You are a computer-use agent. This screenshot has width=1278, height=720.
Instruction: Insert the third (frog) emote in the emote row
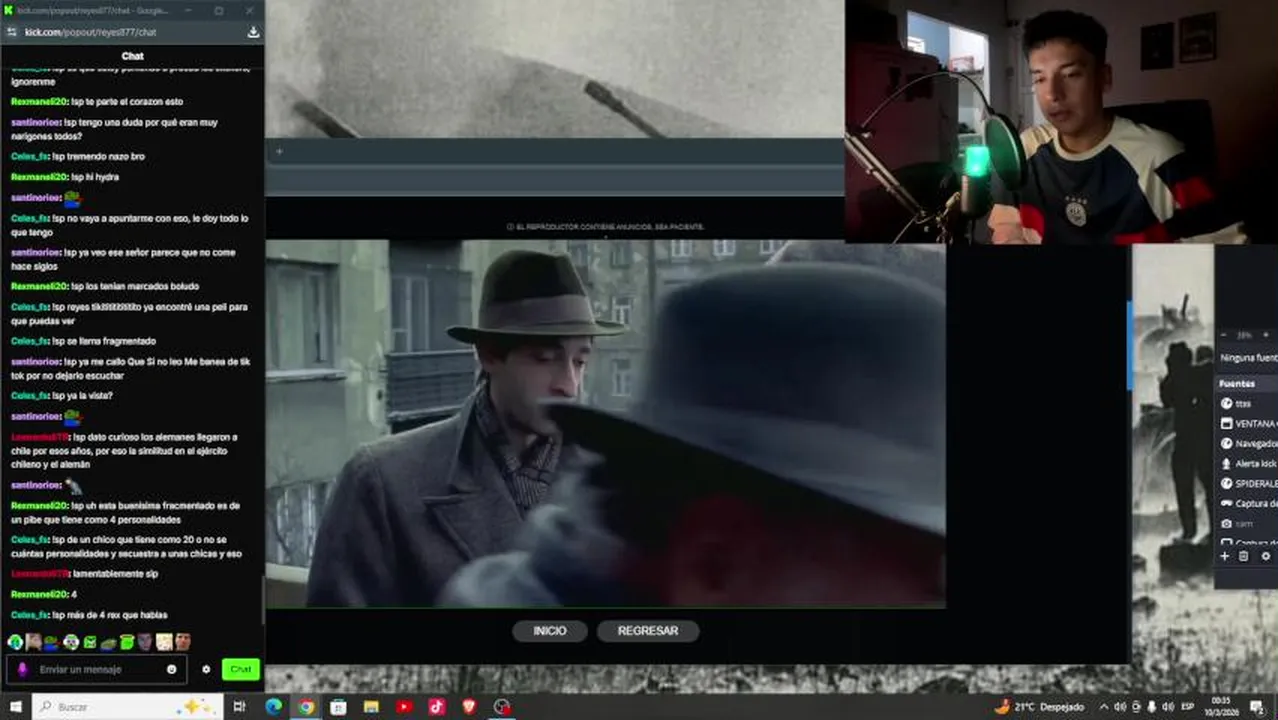point(52,642)
